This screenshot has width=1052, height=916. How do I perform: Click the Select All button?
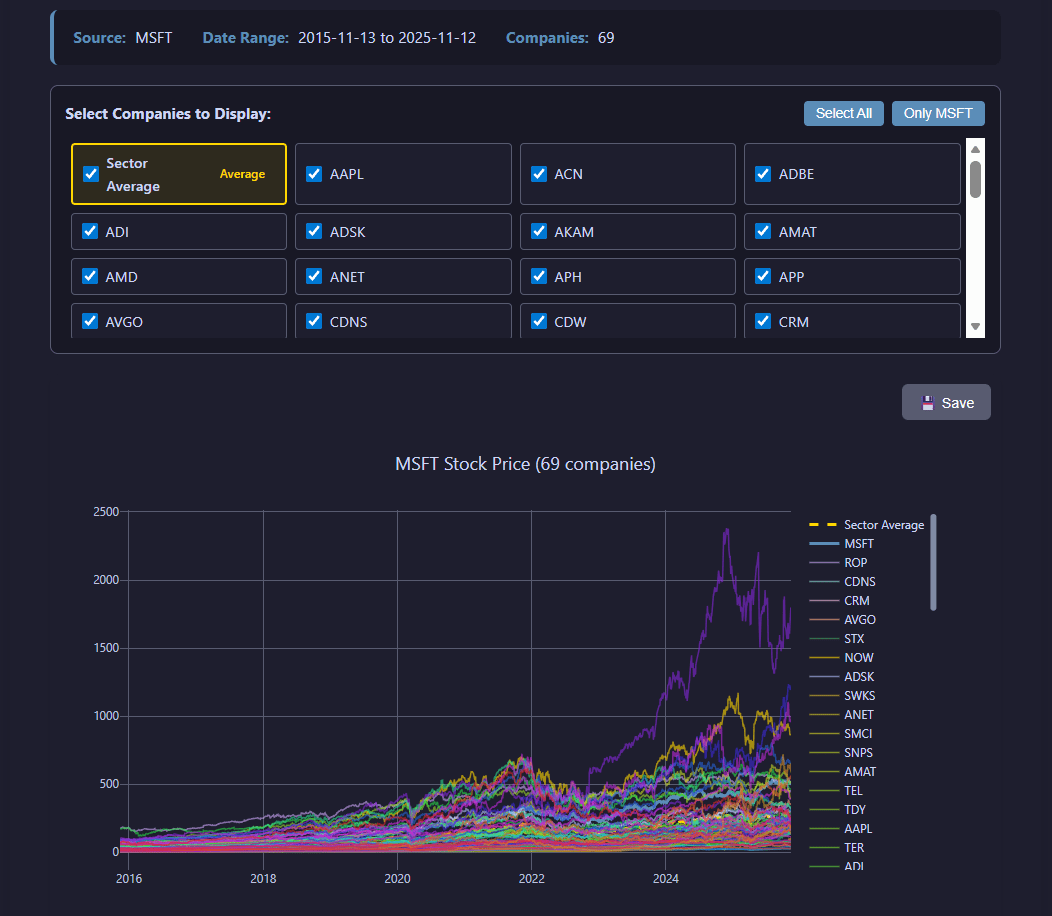pyautogui.click(x=843, y=113)
